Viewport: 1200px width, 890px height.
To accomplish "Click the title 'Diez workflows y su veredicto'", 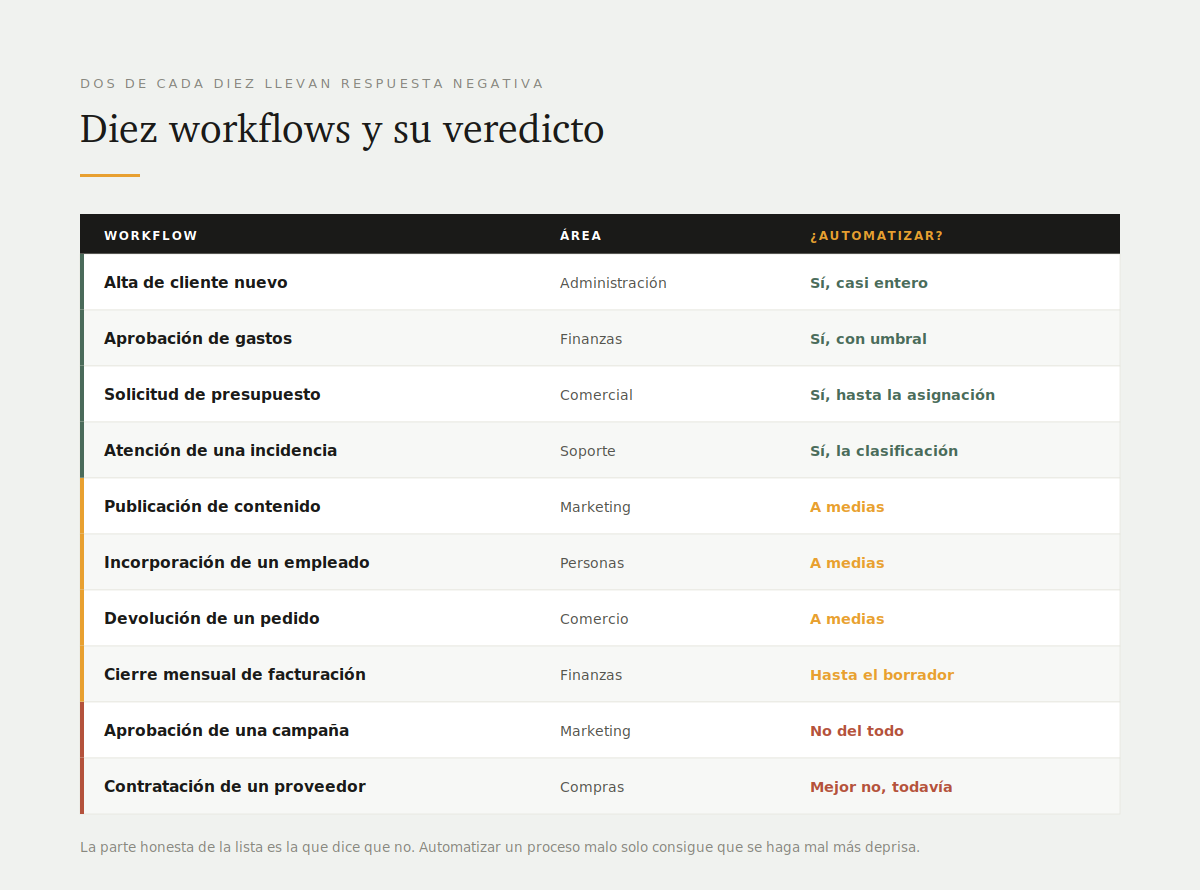I will pos(342,130).
